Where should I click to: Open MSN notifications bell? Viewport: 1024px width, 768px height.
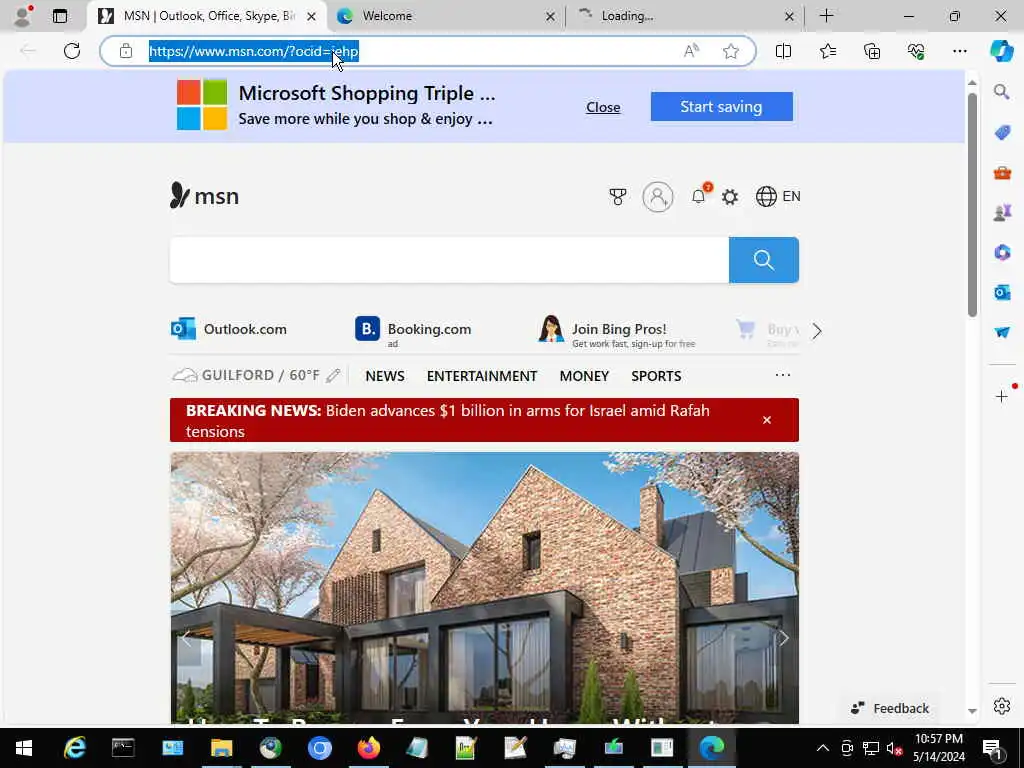coord(698,197)
